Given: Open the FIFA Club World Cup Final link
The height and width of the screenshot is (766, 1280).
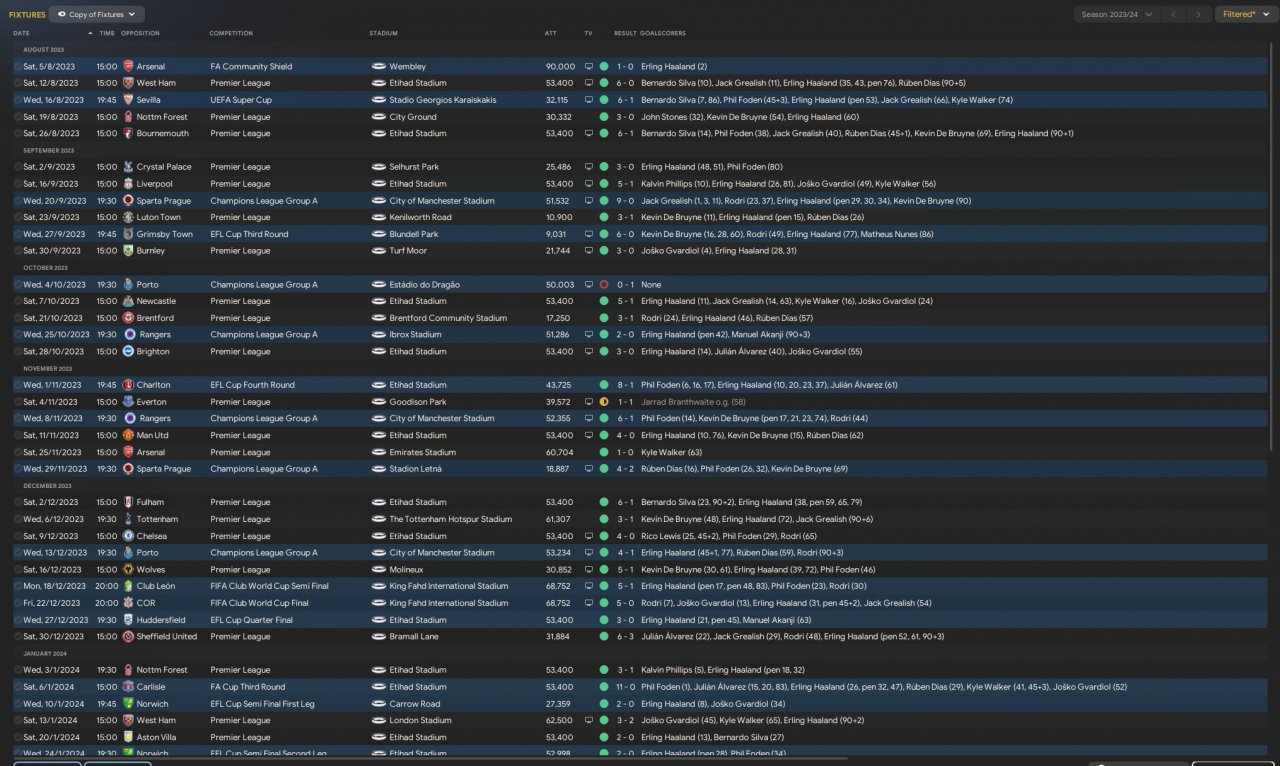Looking at the screenshot, I should coord(259,603).
